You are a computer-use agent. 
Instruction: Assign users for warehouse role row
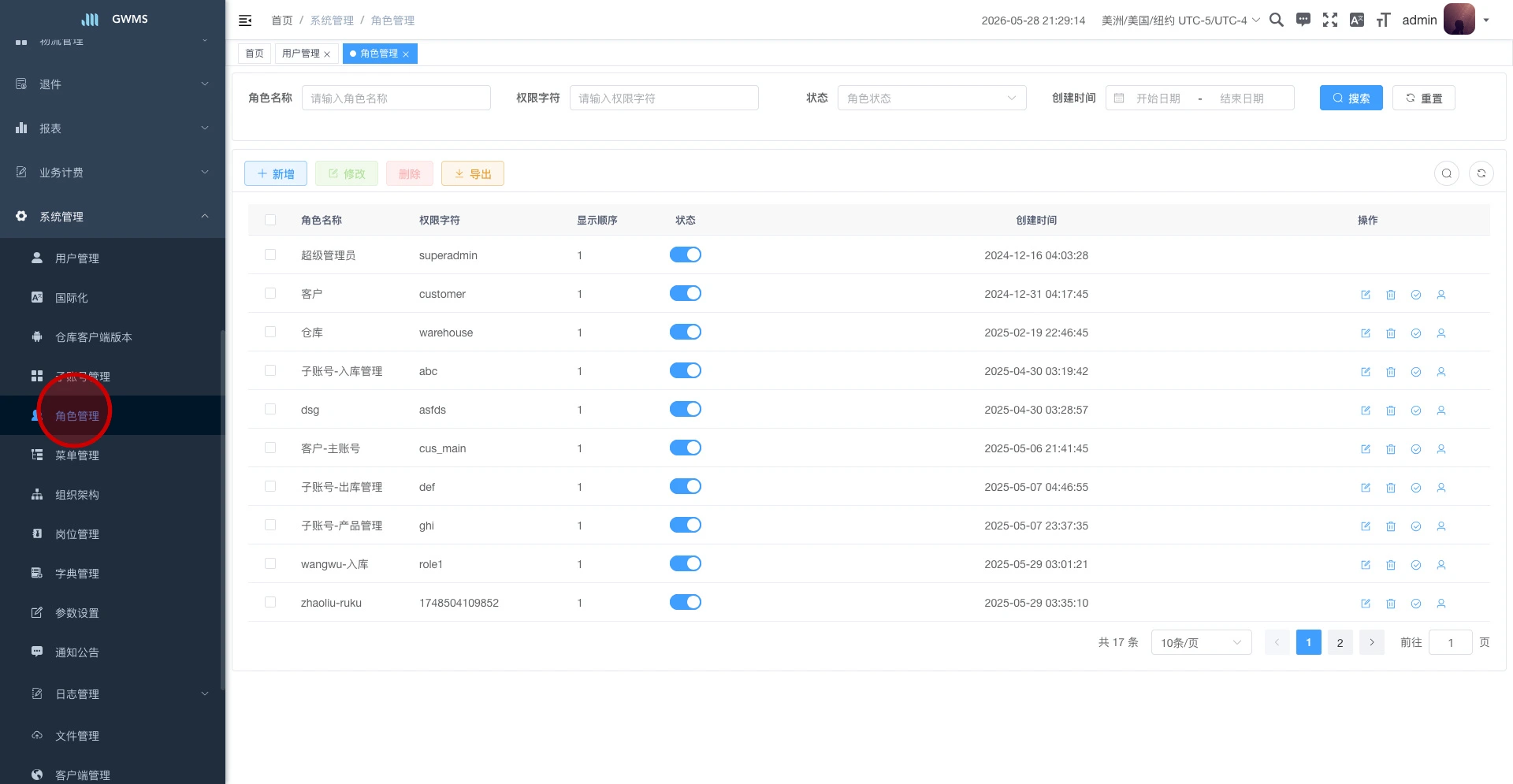pyautogui.click(x=1441, y=333)
